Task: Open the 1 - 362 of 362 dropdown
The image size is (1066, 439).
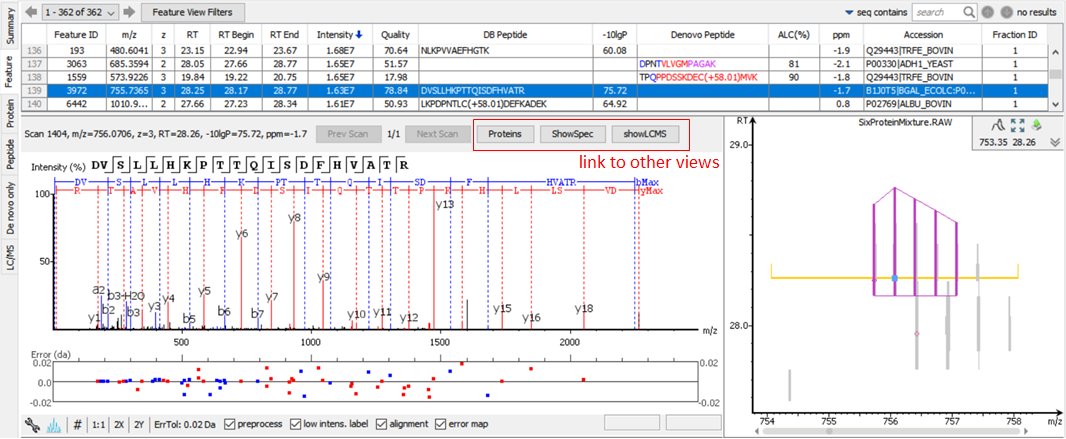Action: coord(80,12)
